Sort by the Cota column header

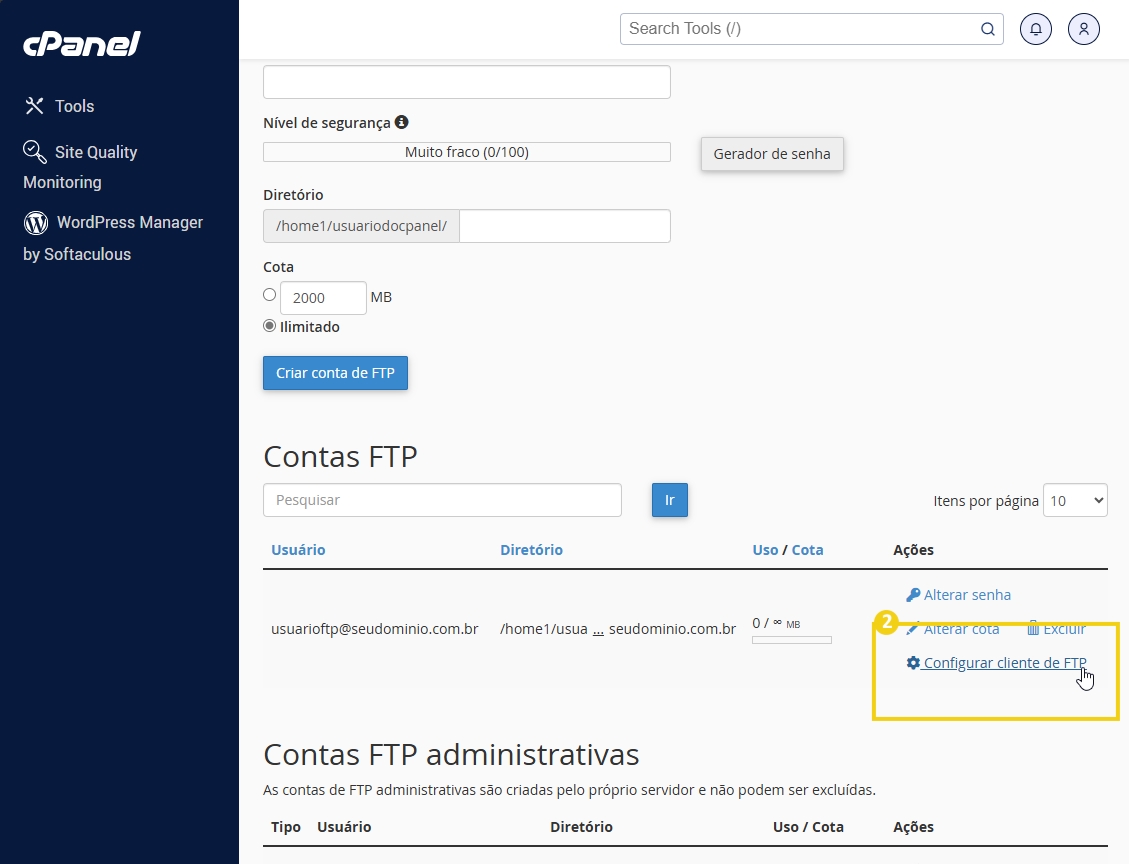coord(807,549)
